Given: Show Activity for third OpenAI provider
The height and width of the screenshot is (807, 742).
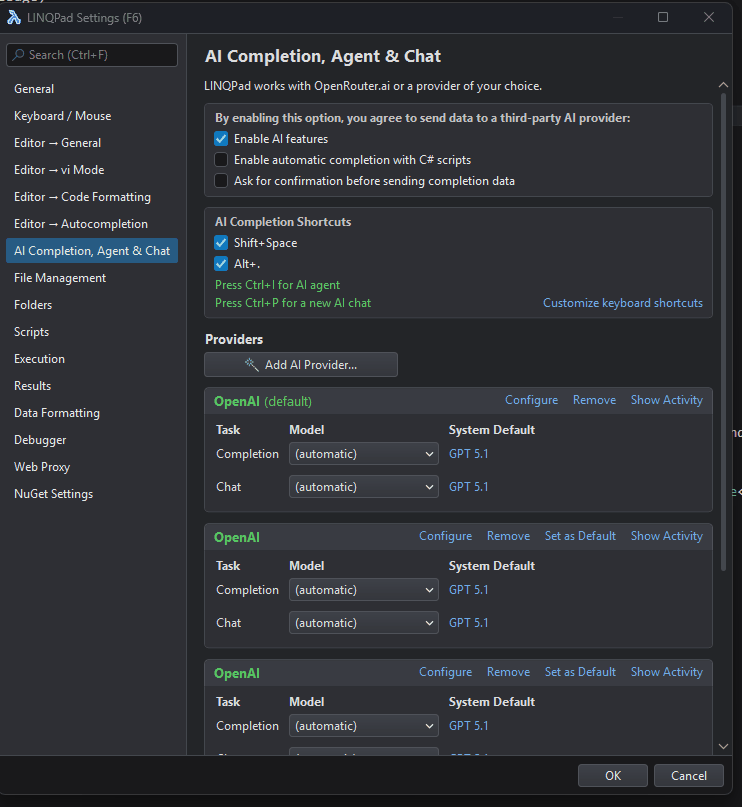Looking at the screenshot, I should point(667,672).
